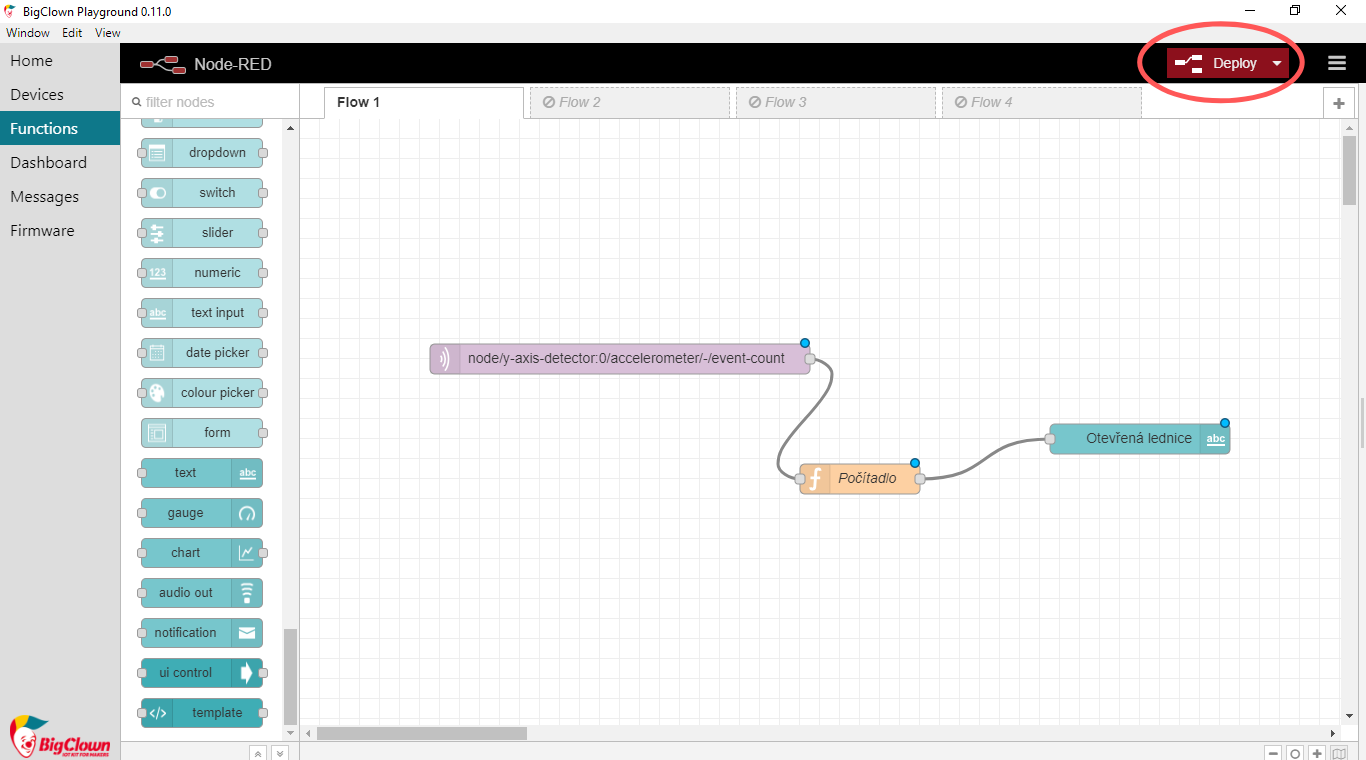Open the Edit menu
This screenshot has width=1366, height=760.
[x=72, y=33]
